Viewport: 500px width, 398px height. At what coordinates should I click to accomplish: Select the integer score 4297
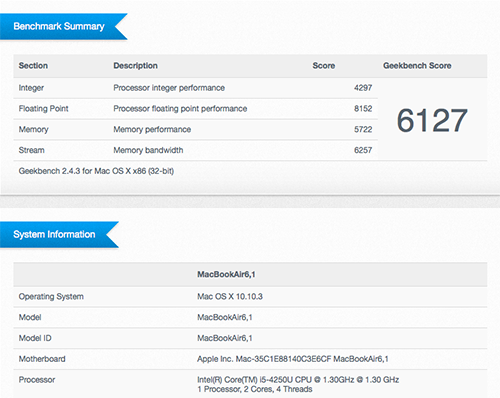tap(363, 88)
